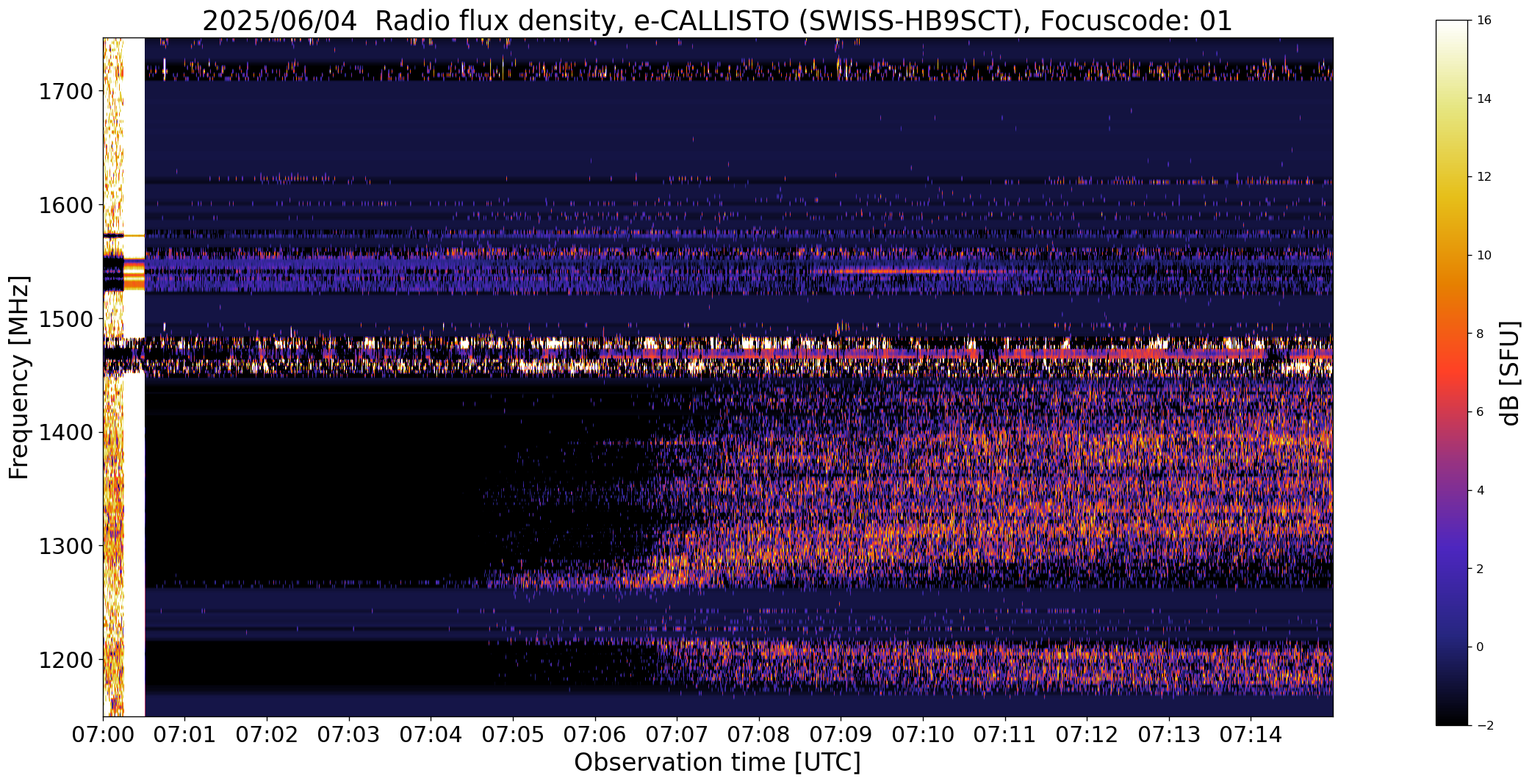Screen dimensions: 1532x784
Task: Click the 1600 frequency tick label
Action: (65, 205)
